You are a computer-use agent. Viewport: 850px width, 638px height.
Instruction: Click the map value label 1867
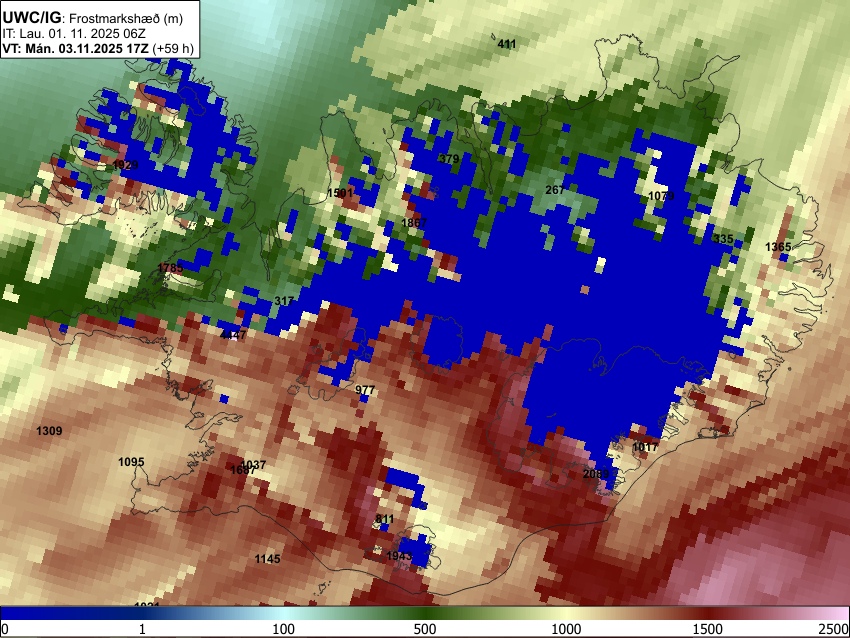coord(414,223)
